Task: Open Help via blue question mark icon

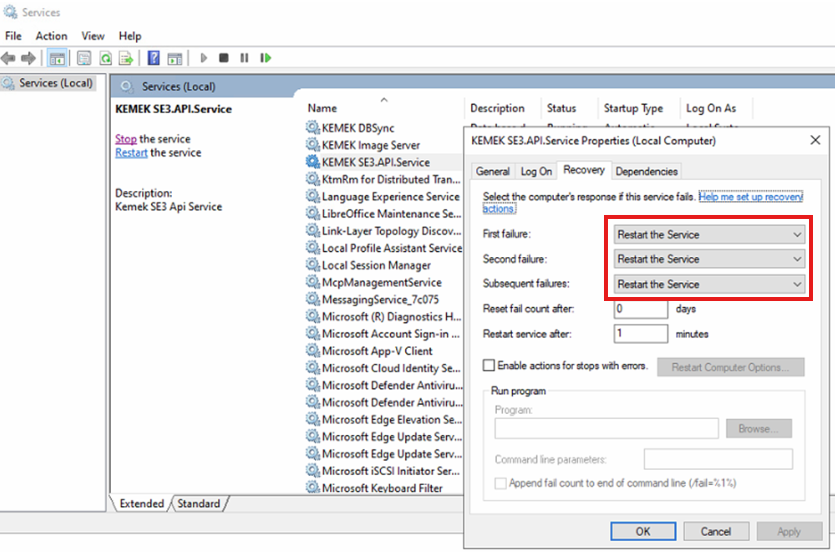Action: click(x=153, y=58)
